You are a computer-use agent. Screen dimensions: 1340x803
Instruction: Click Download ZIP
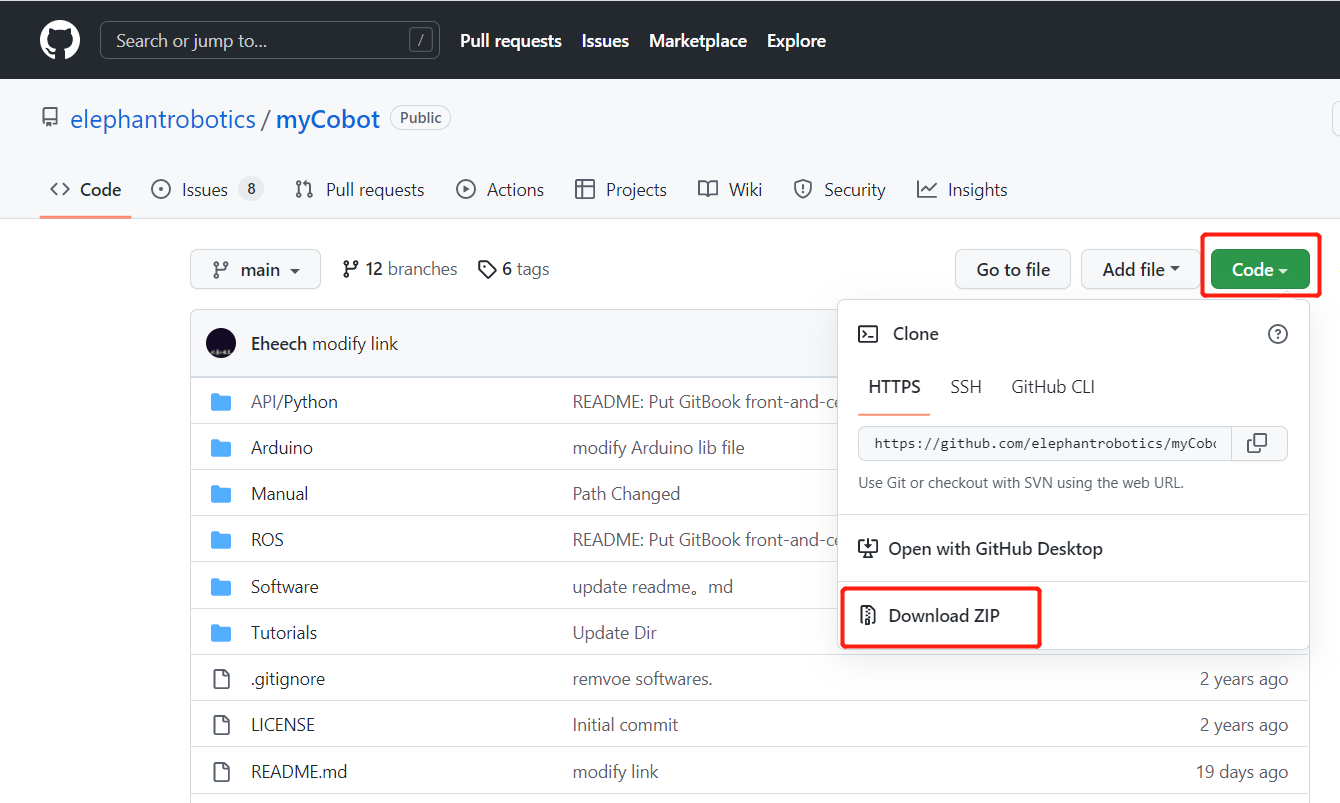(x=943, y=616)
